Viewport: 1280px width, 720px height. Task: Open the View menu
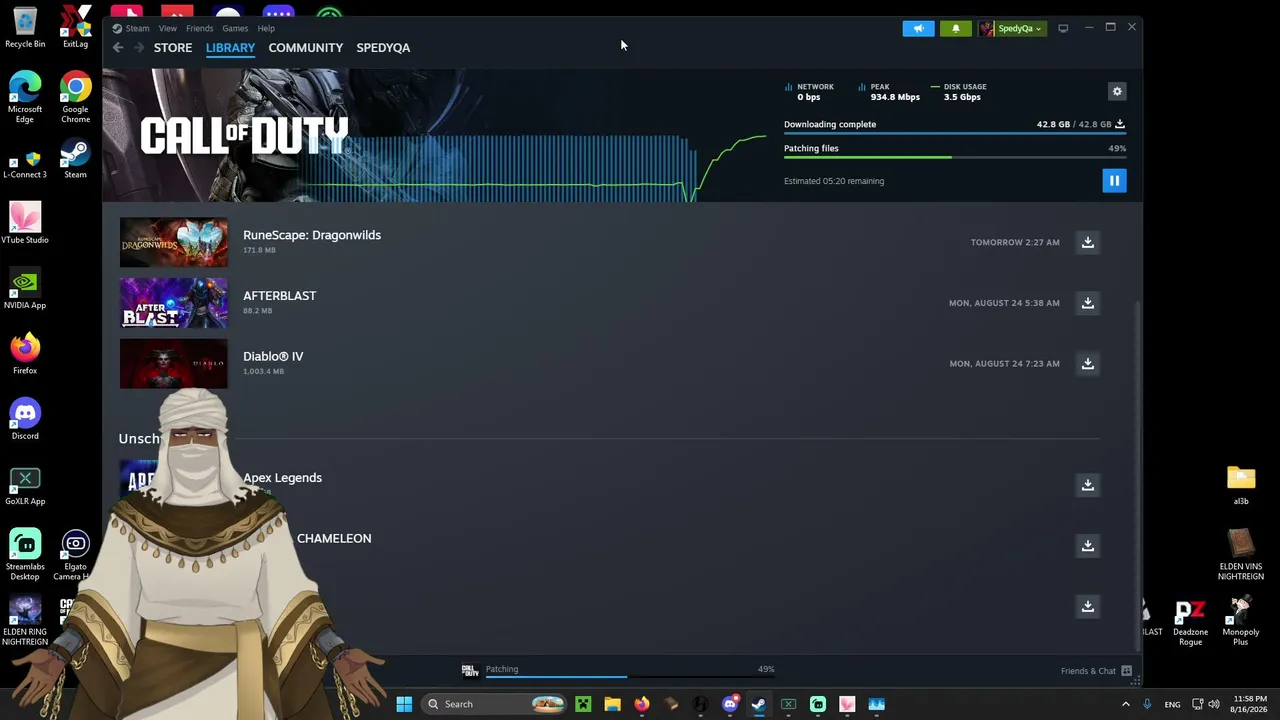coord(167,28)
